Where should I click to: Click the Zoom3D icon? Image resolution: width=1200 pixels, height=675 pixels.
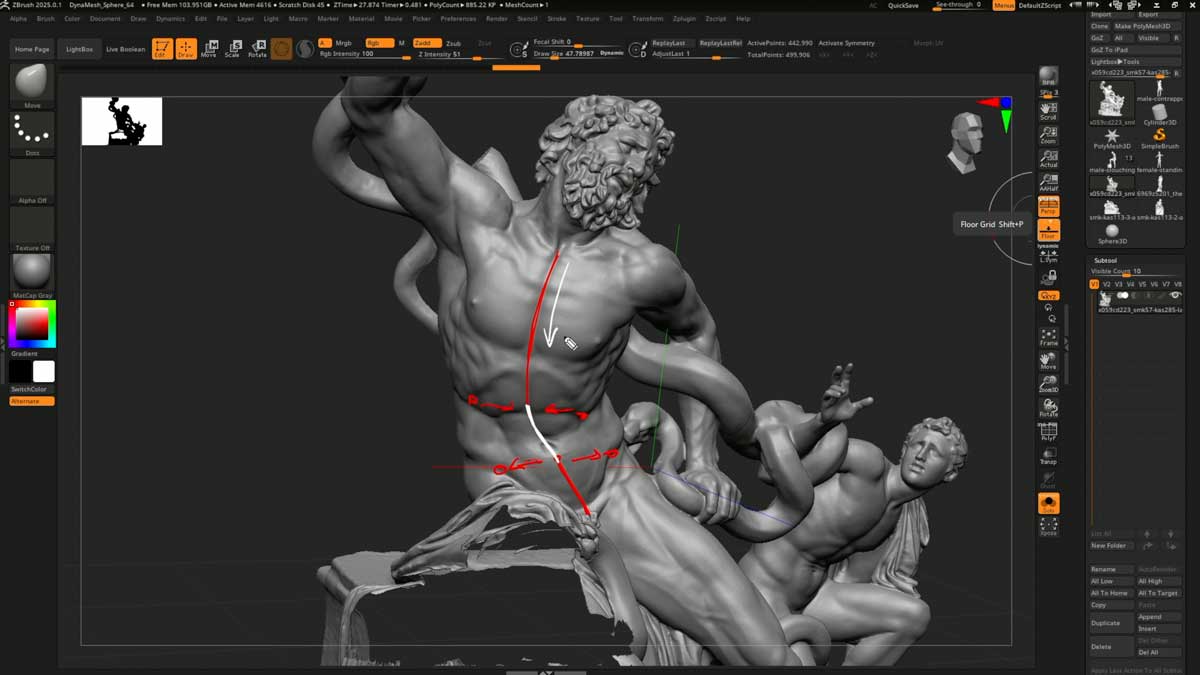click(1048, 384)
